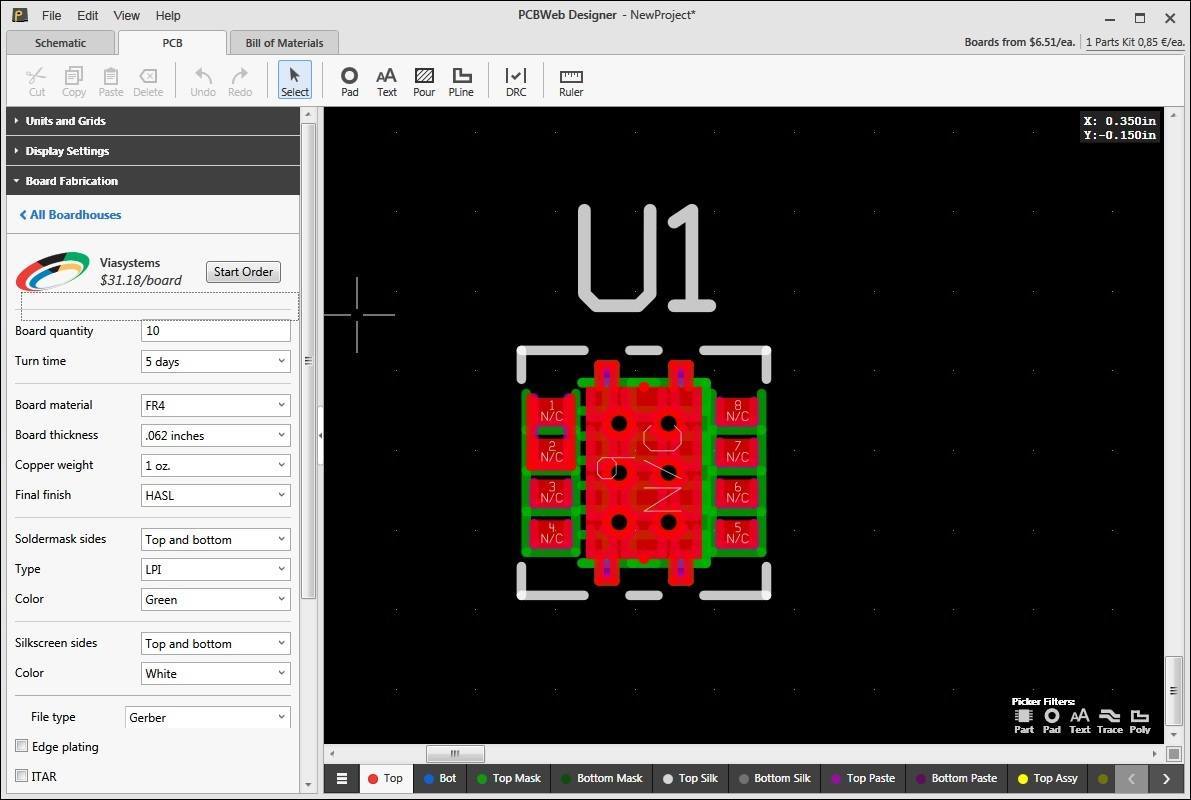Select the Top layer tab
The width and height of the screenshot is (1191, 800).
[386, 778]
